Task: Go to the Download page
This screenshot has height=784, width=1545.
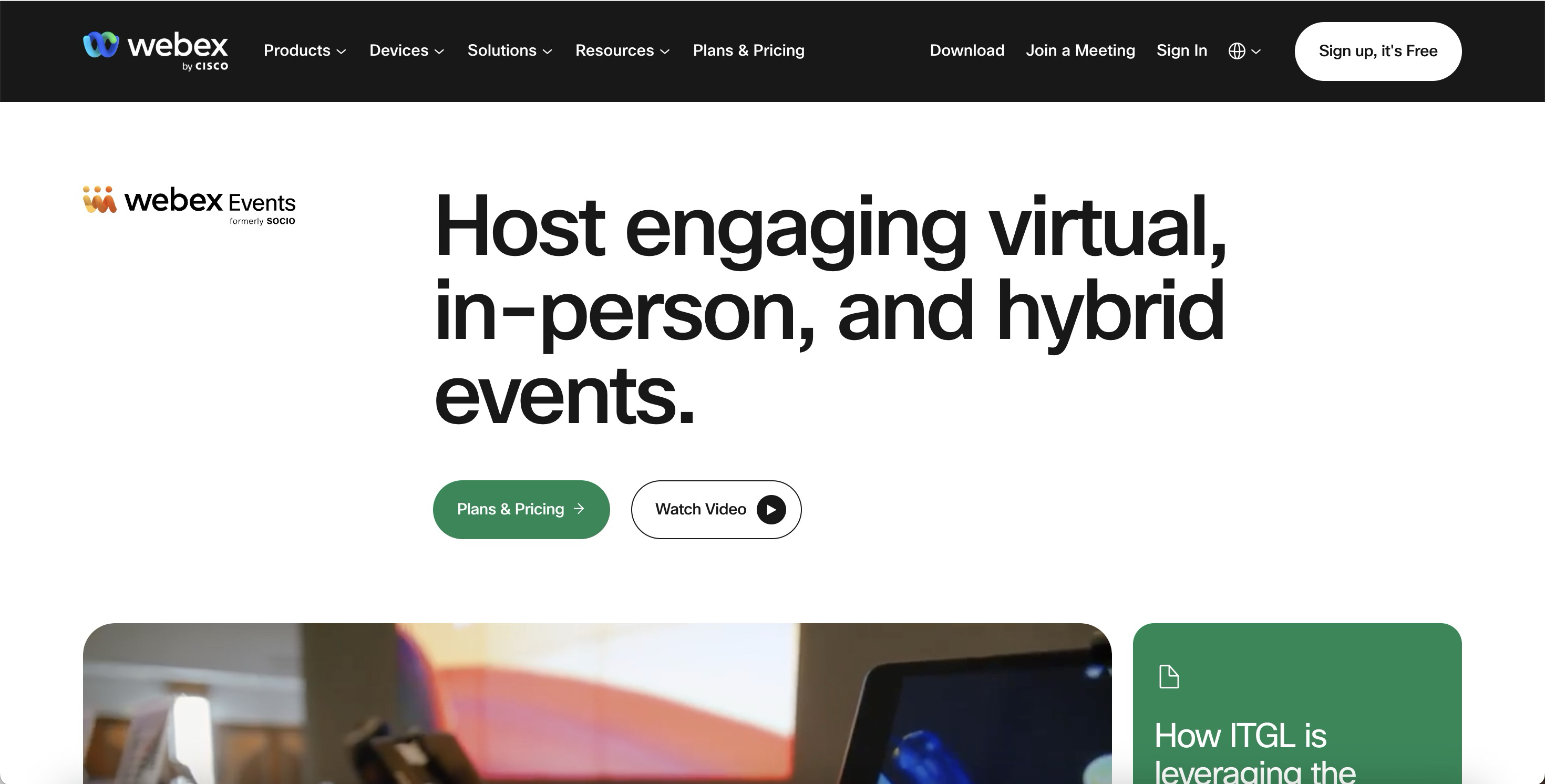Action: pos(967,50)
